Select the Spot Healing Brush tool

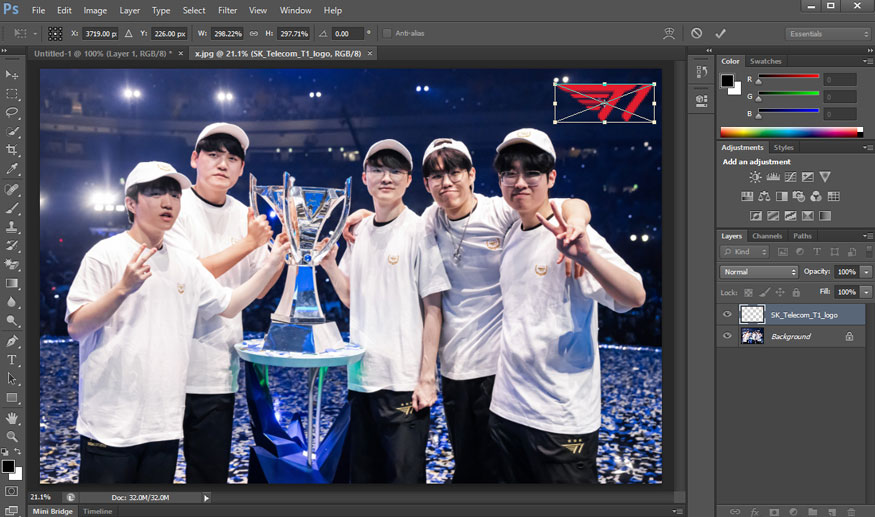(11, 189)
